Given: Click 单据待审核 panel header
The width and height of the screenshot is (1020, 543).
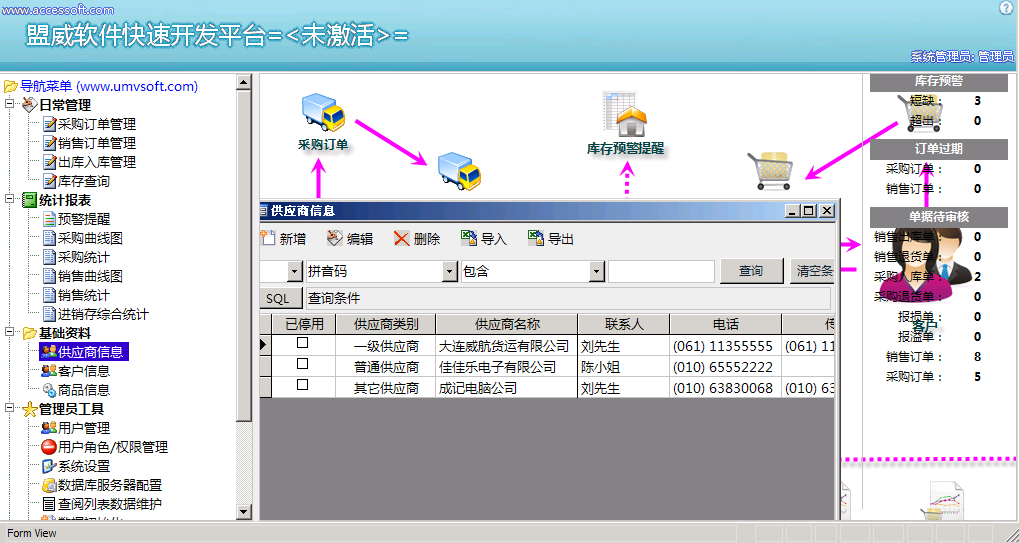Looking at the screenshot, I should point(939,217).
